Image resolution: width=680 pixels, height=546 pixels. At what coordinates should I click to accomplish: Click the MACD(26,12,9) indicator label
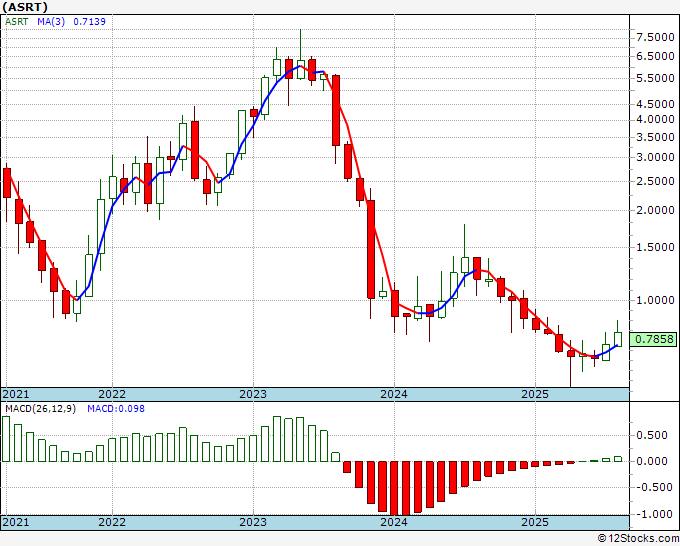coord(40,409)
